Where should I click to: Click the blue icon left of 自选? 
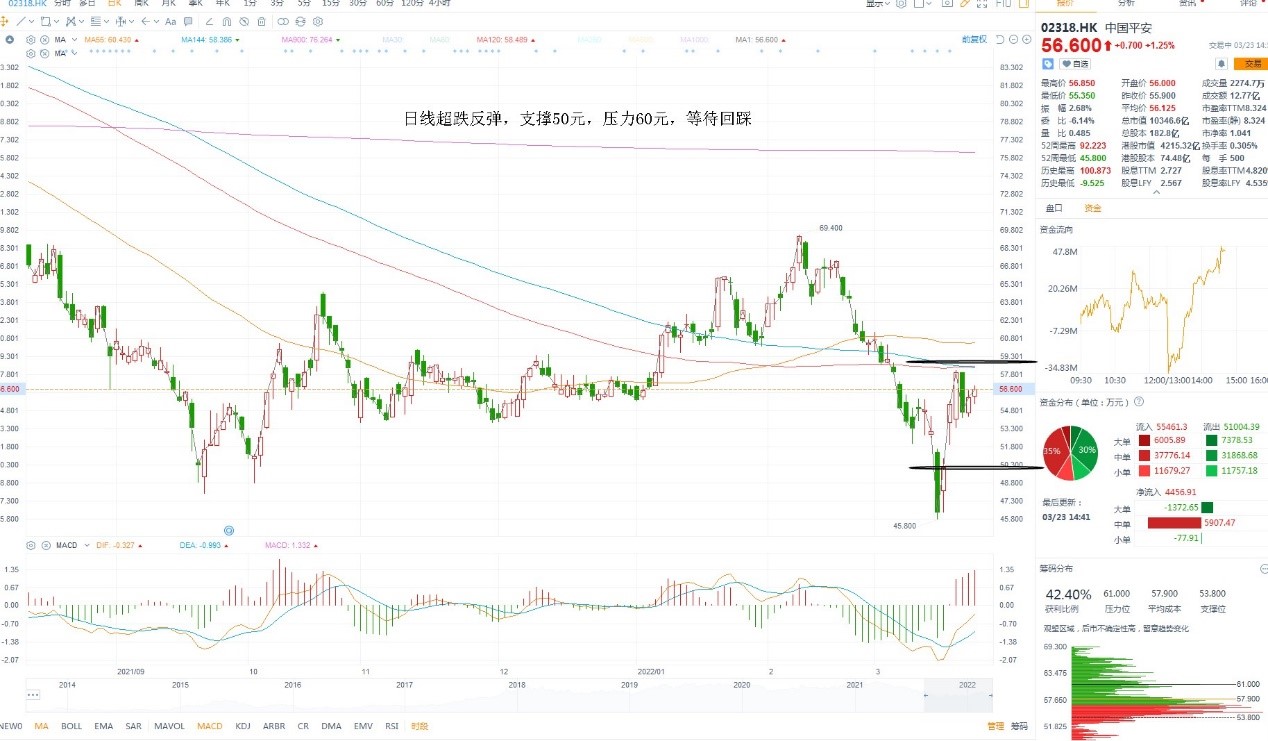click(x=1048, y=64)
